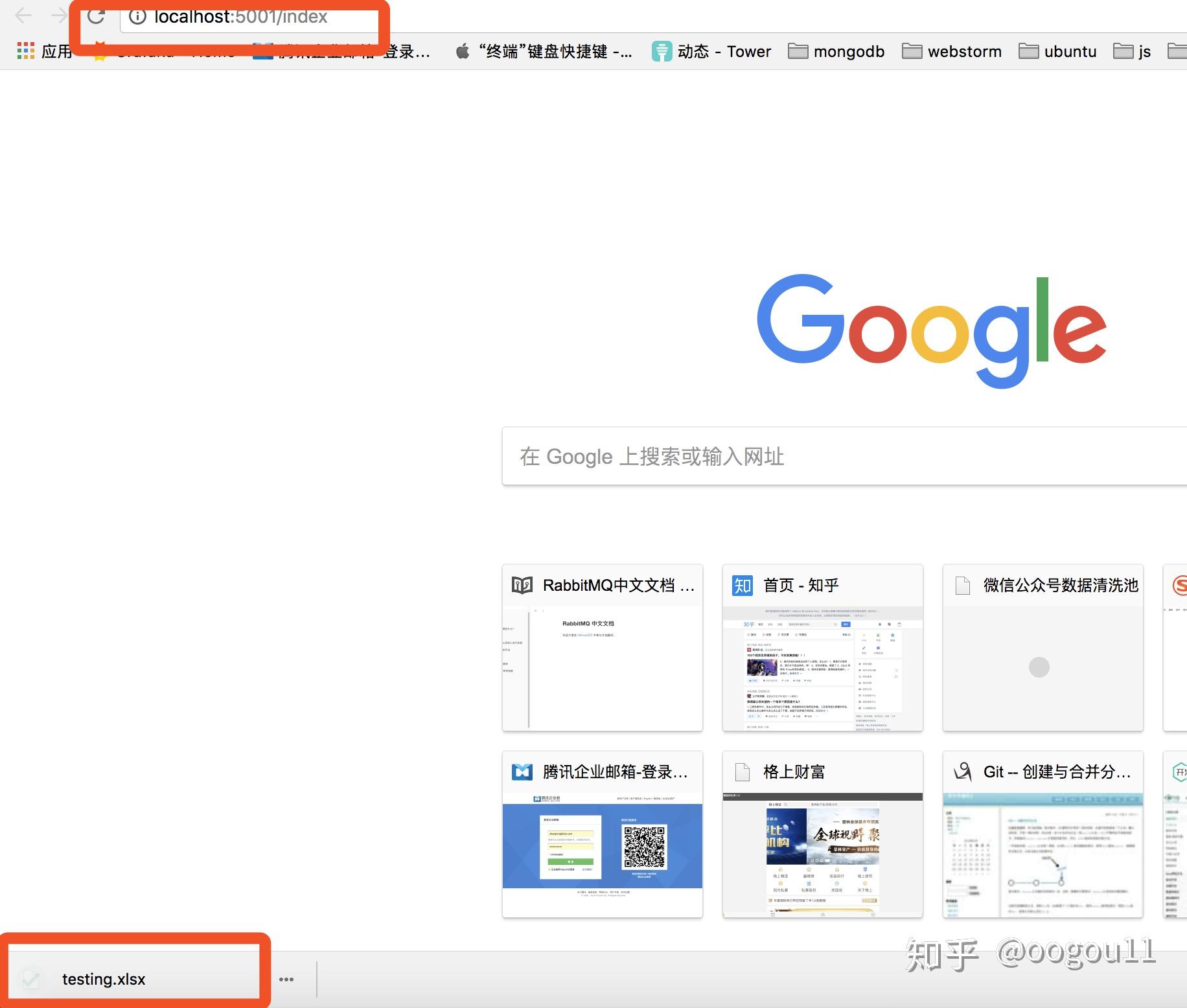The height and width of the screenshot is (1008, 1187).
Task: Open the Git 创建与合并分支 tile
Action: [x=1043, y=834]
